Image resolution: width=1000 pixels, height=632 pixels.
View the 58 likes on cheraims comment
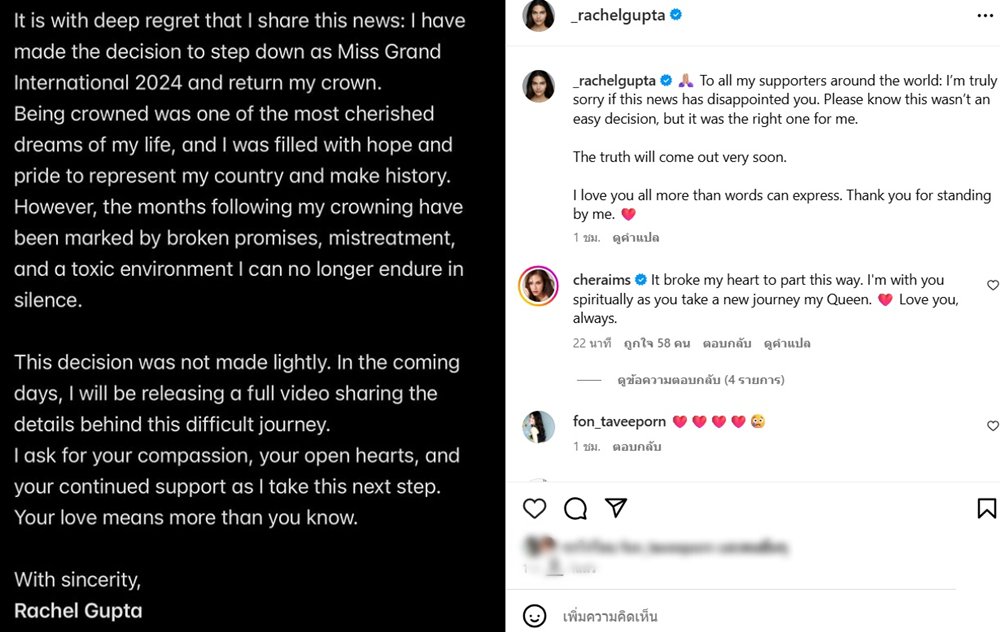(657, 343)
